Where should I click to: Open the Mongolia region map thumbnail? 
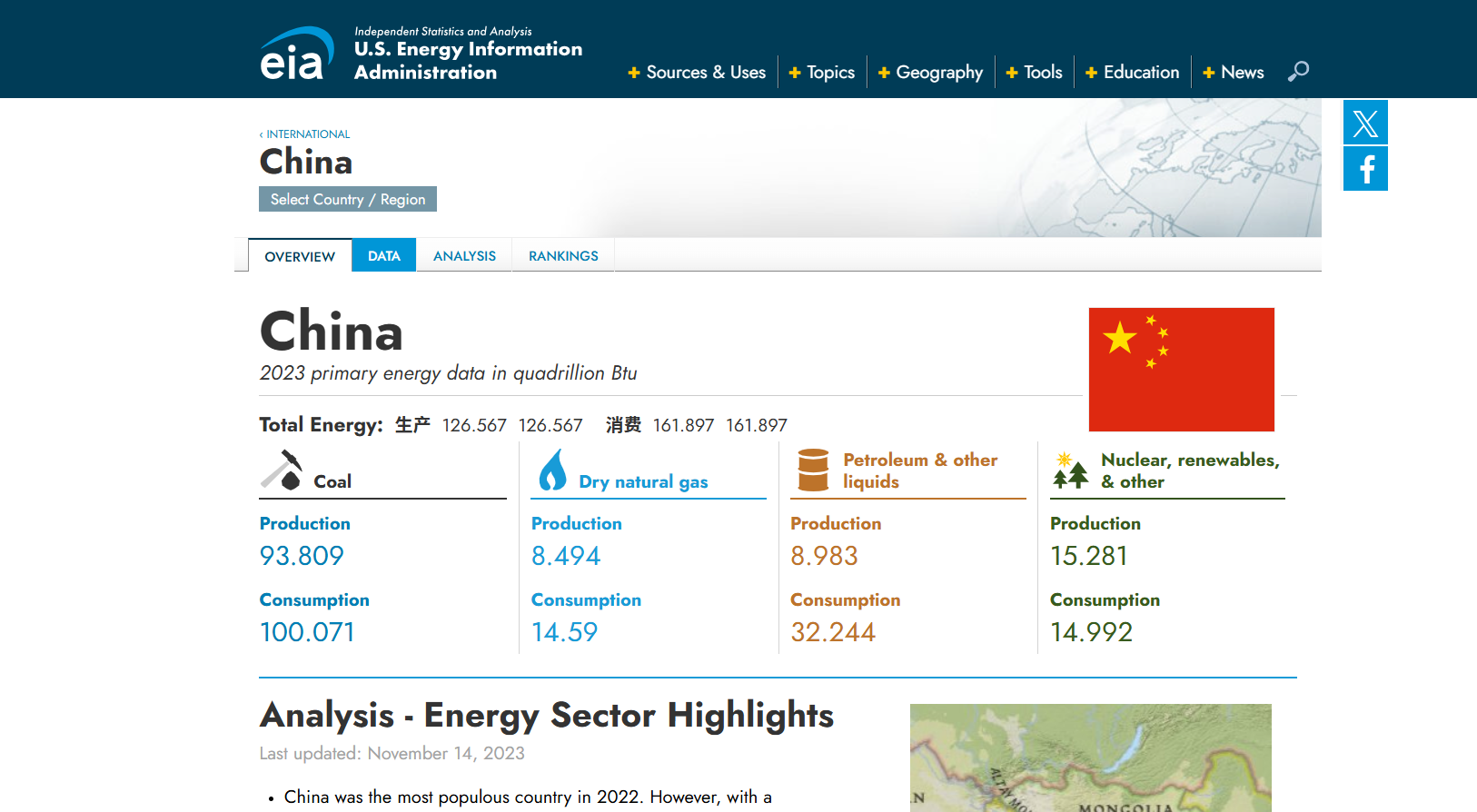coord(1091,758)
